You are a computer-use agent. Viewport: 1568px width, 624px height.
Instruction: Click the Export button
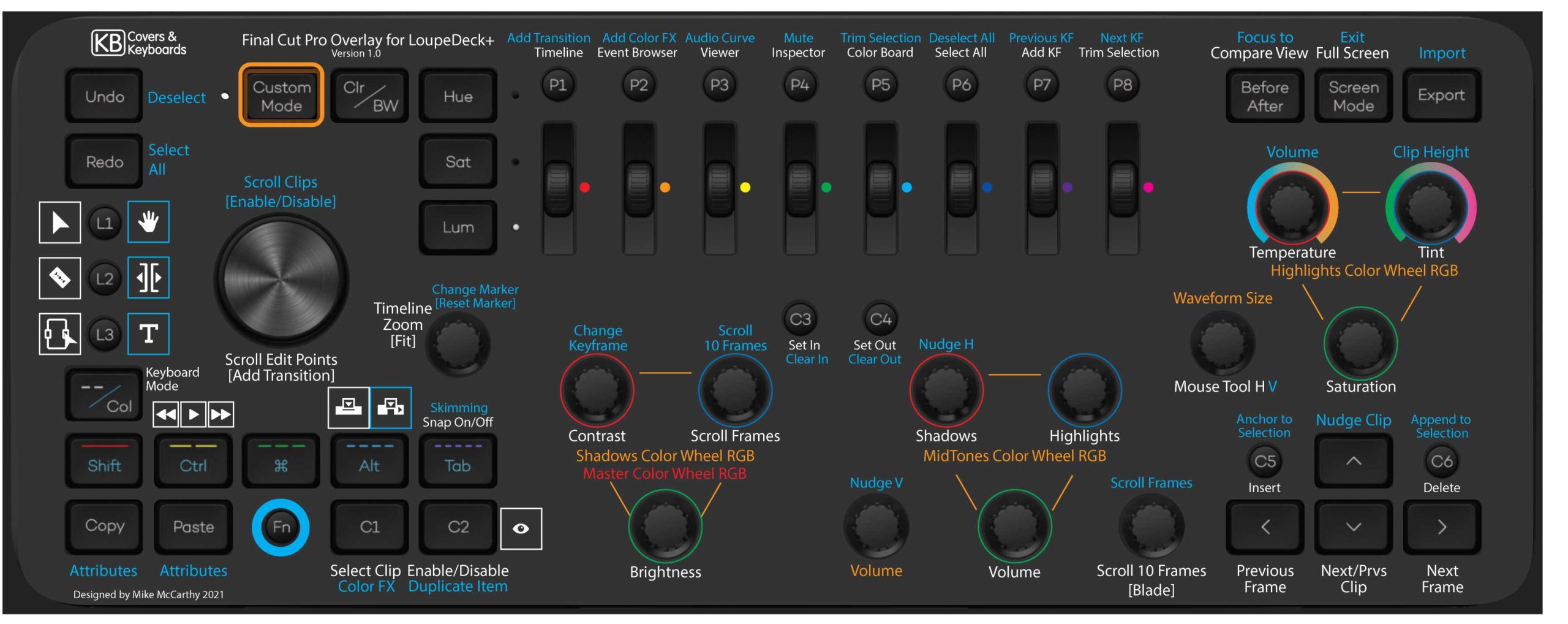click(1442, 96)
